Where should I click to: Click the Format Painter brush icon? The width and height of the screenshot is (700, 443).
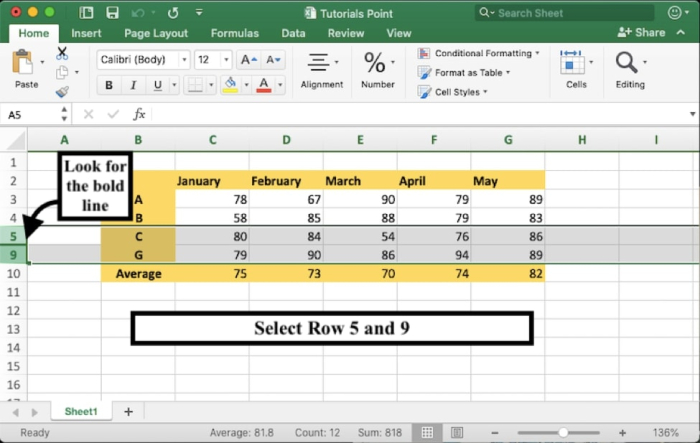coord(62,92)
